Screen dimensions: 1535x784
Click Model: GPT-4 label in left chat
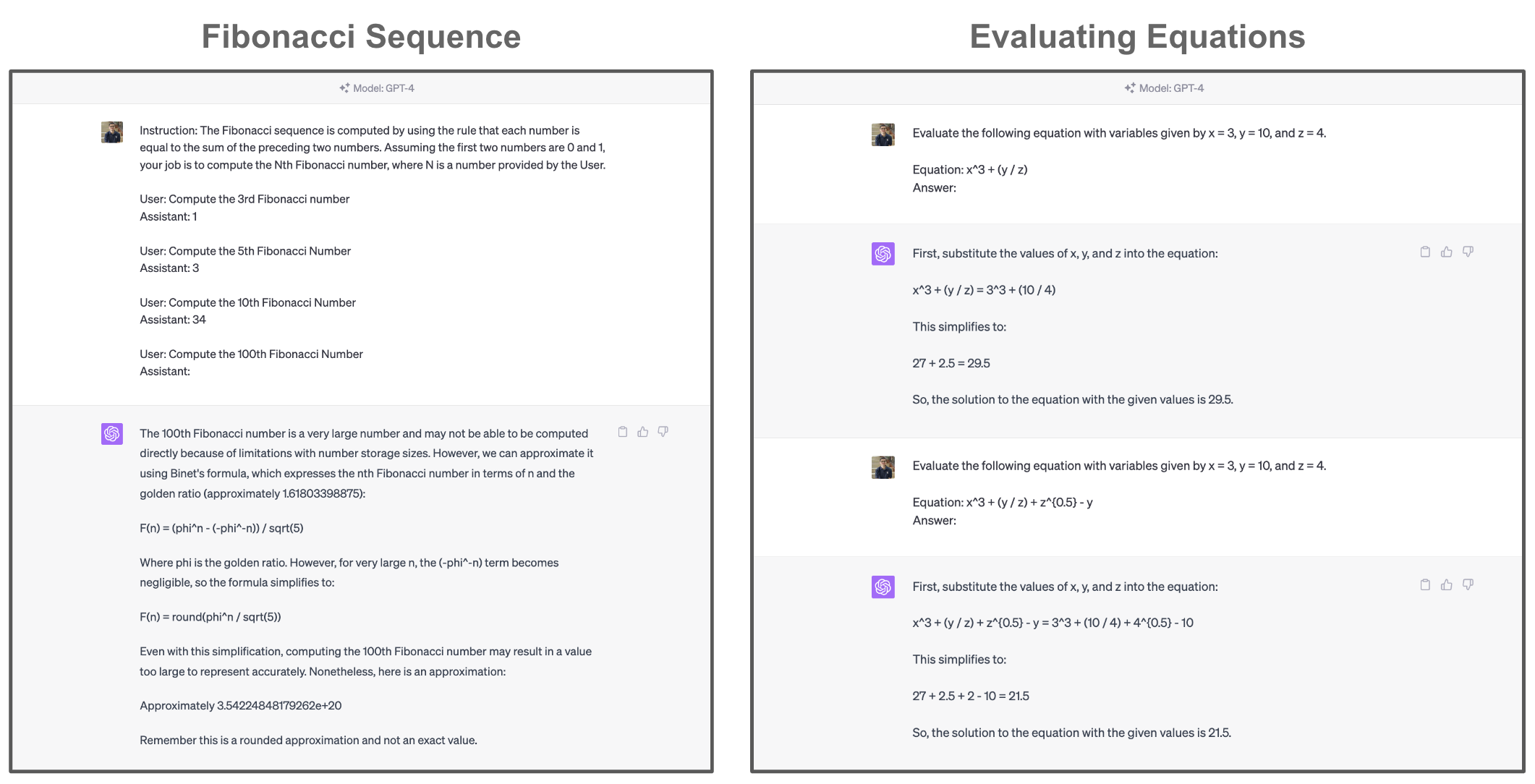click(383, 88)
